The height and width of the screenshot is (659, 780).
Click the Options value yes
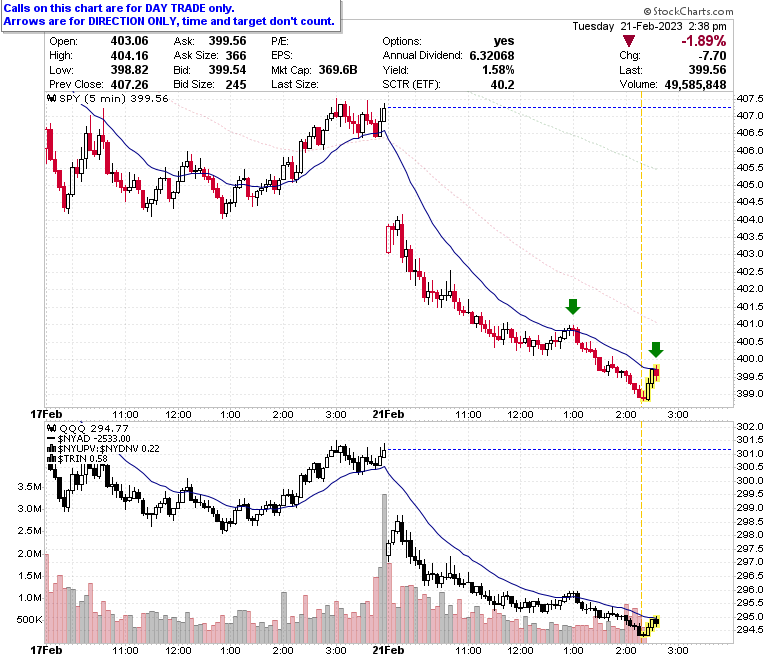coord(504,41)
